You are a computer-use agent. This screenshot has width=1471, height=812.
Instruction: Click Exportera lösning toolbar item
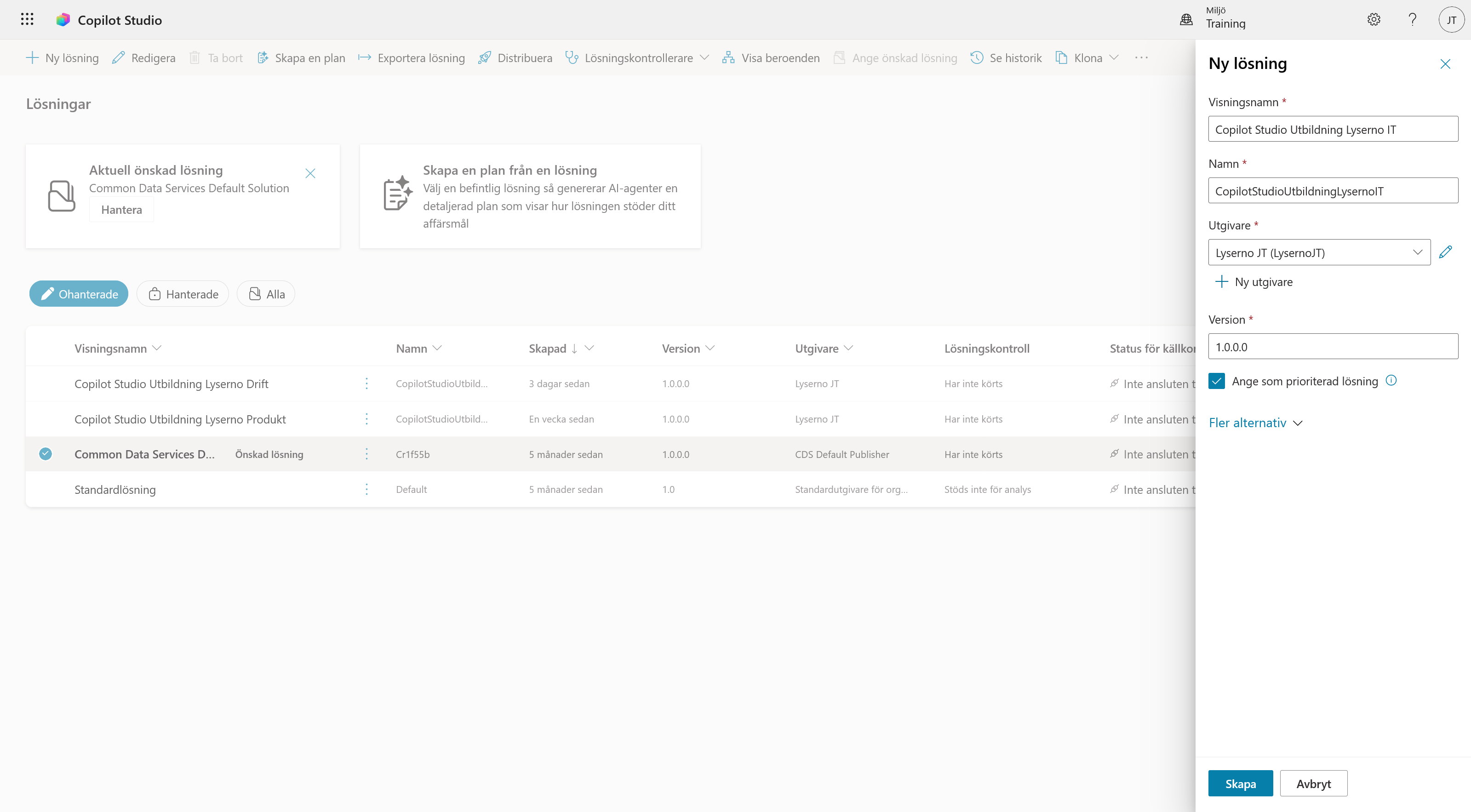411,57
